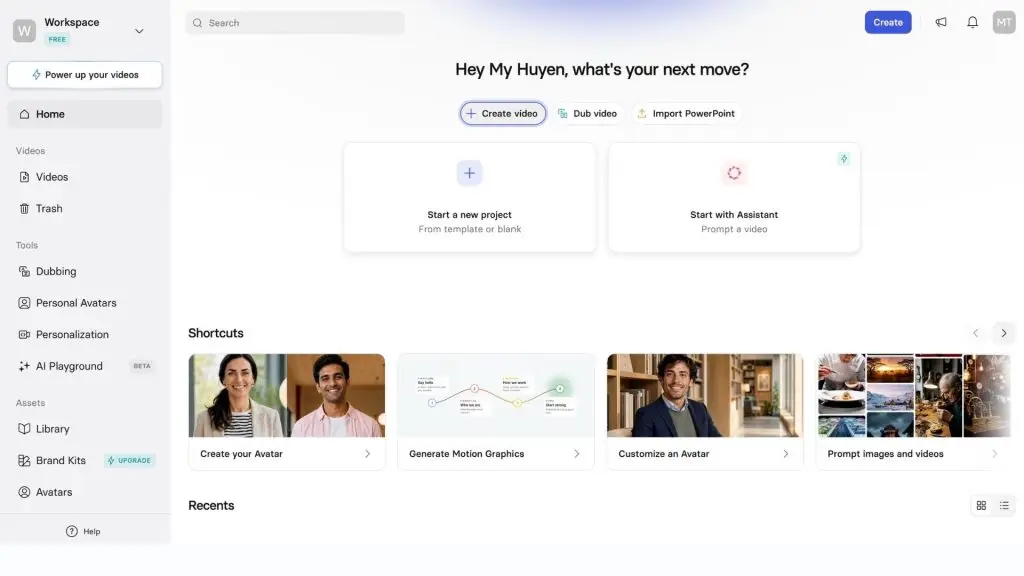Click the Shortcuts heading
Viewport: 1024px width, 576px height.
pos(216,333)
